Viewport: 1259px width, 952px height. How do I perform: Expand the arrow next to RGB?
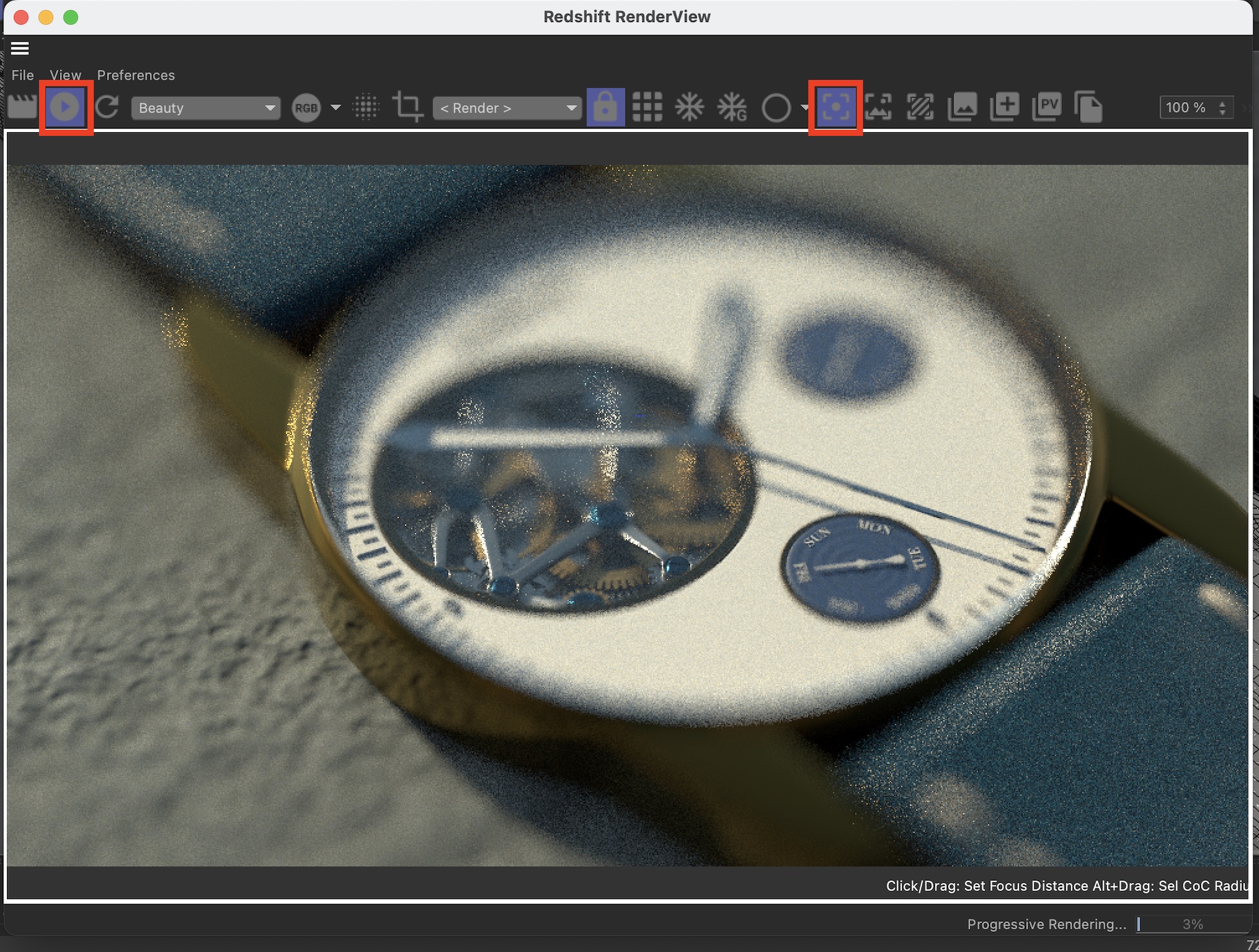[336, 108]
